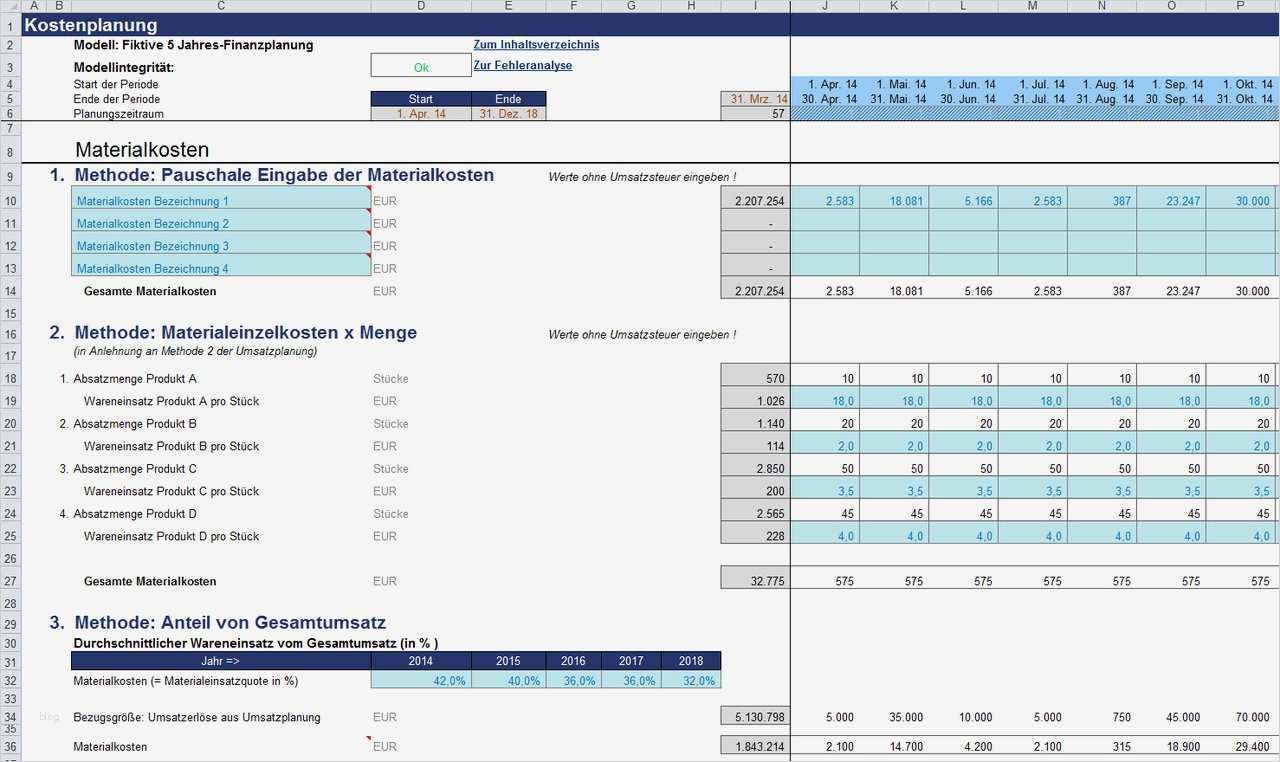Select 'Durchschnittlicher Wareneinsatz vom Gesamtumsatz' subtitle
1280x762 pixels.
pos(256,643)
